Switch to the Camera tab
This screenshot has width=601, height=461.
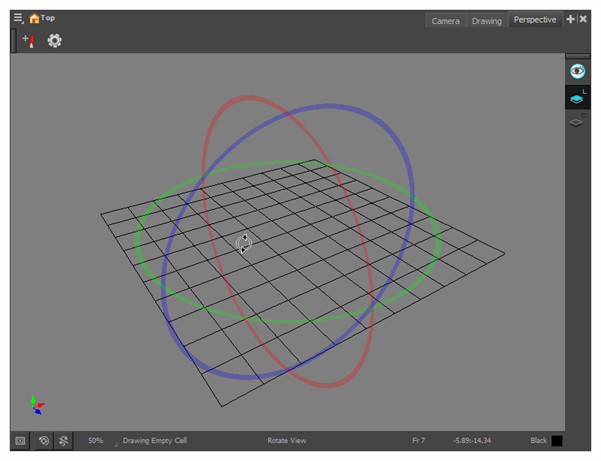click(x=445, y=20)
